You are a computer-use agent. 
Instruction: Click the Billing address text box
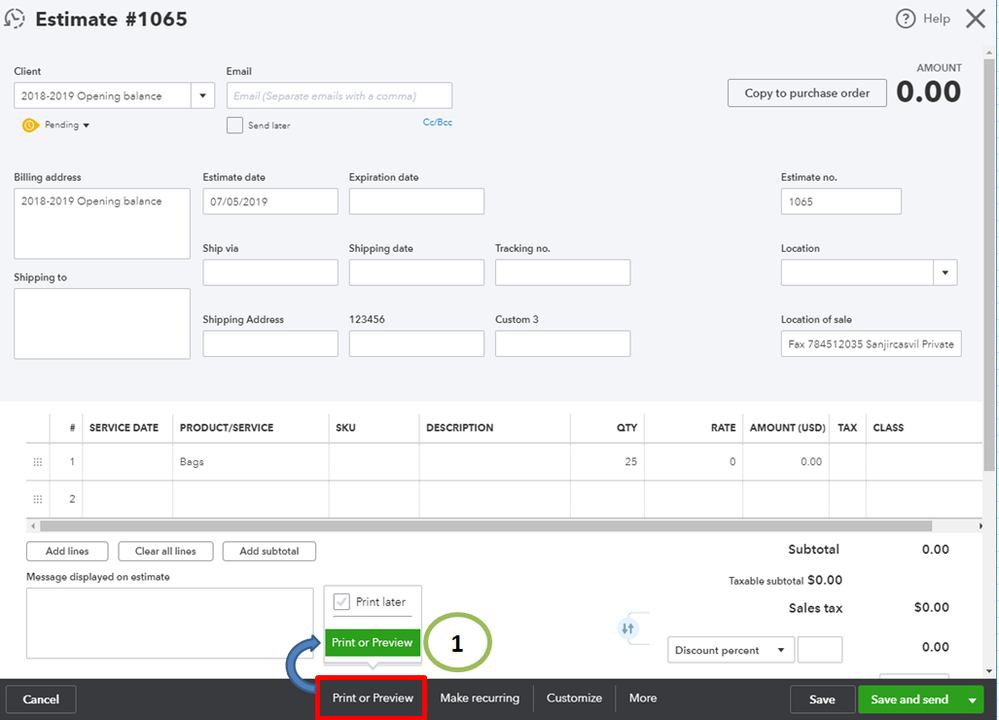pos(102,224)
